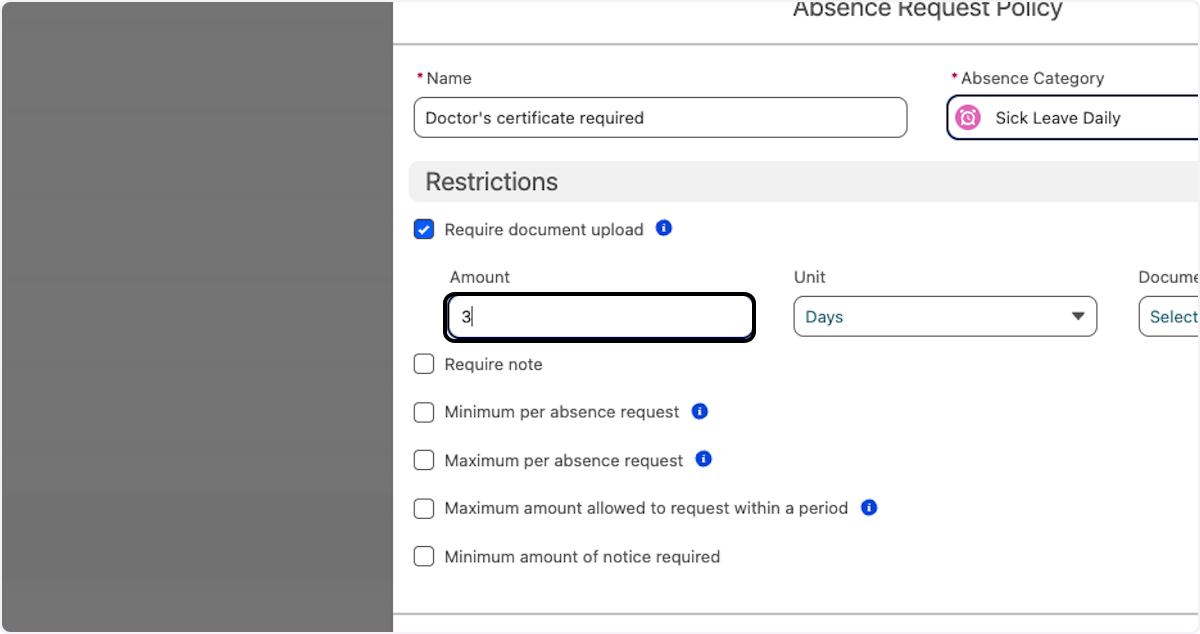This screenshot has width=1200, height=634.
Task: Click info icon beside Require document upload
Action: coord(663,228)
